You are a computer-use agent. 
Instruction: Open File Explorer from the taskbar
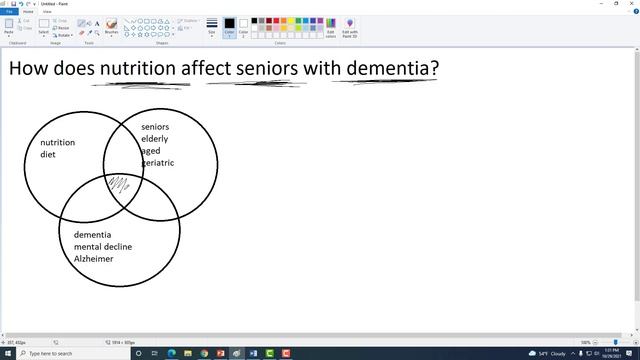click(x=188, y=353)
